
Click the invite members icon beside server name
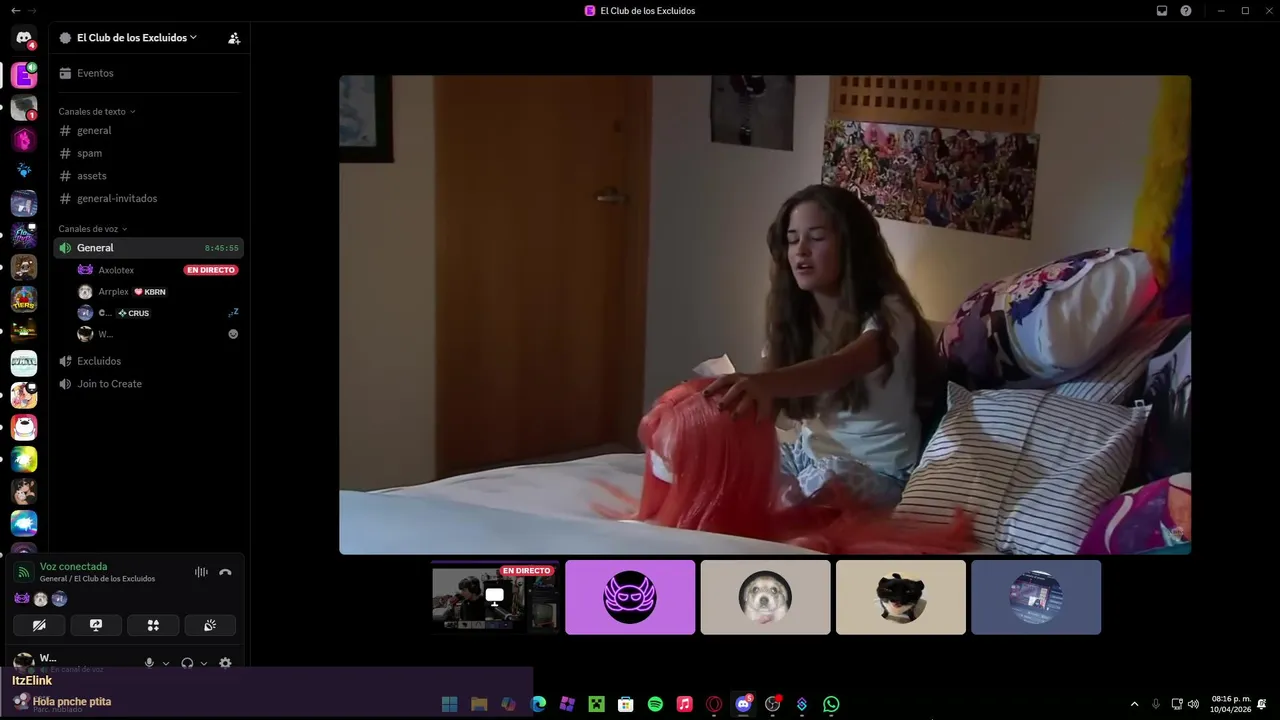click(234, 38)
